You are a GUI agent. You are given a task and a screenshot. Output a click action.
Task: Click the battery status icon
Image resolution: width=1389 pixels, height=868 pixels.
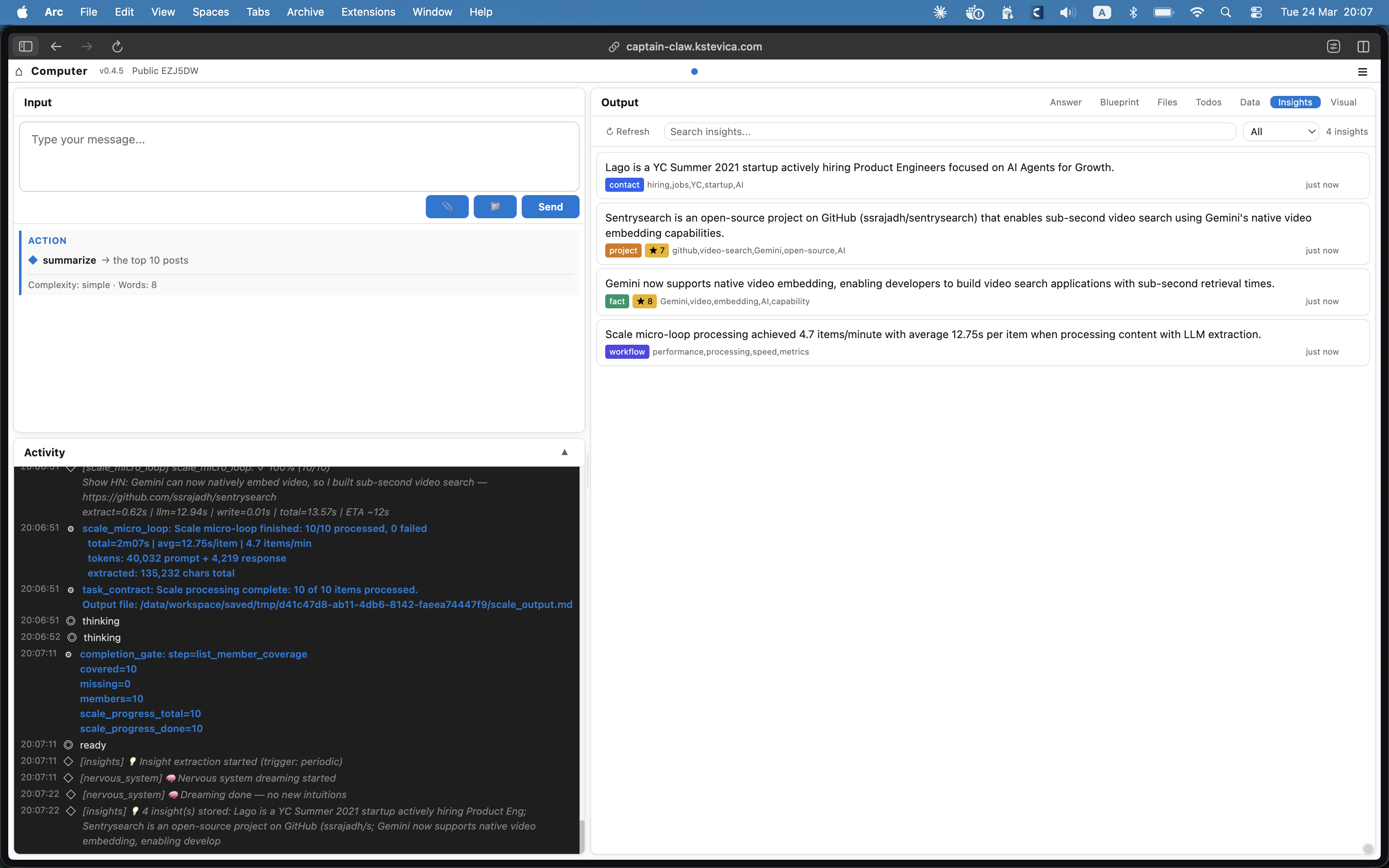(1164, 12)
